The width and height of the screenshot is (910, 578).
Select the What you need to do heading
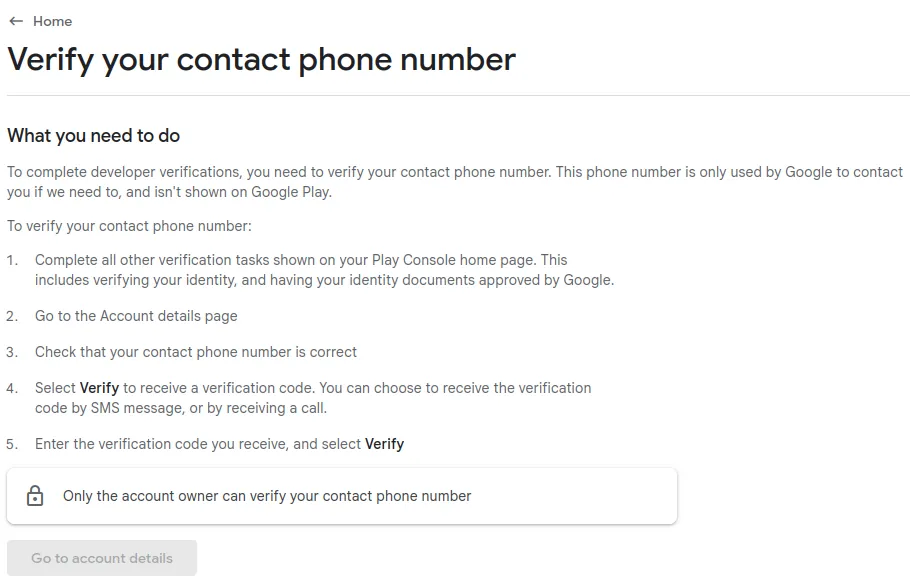point(93,135)
